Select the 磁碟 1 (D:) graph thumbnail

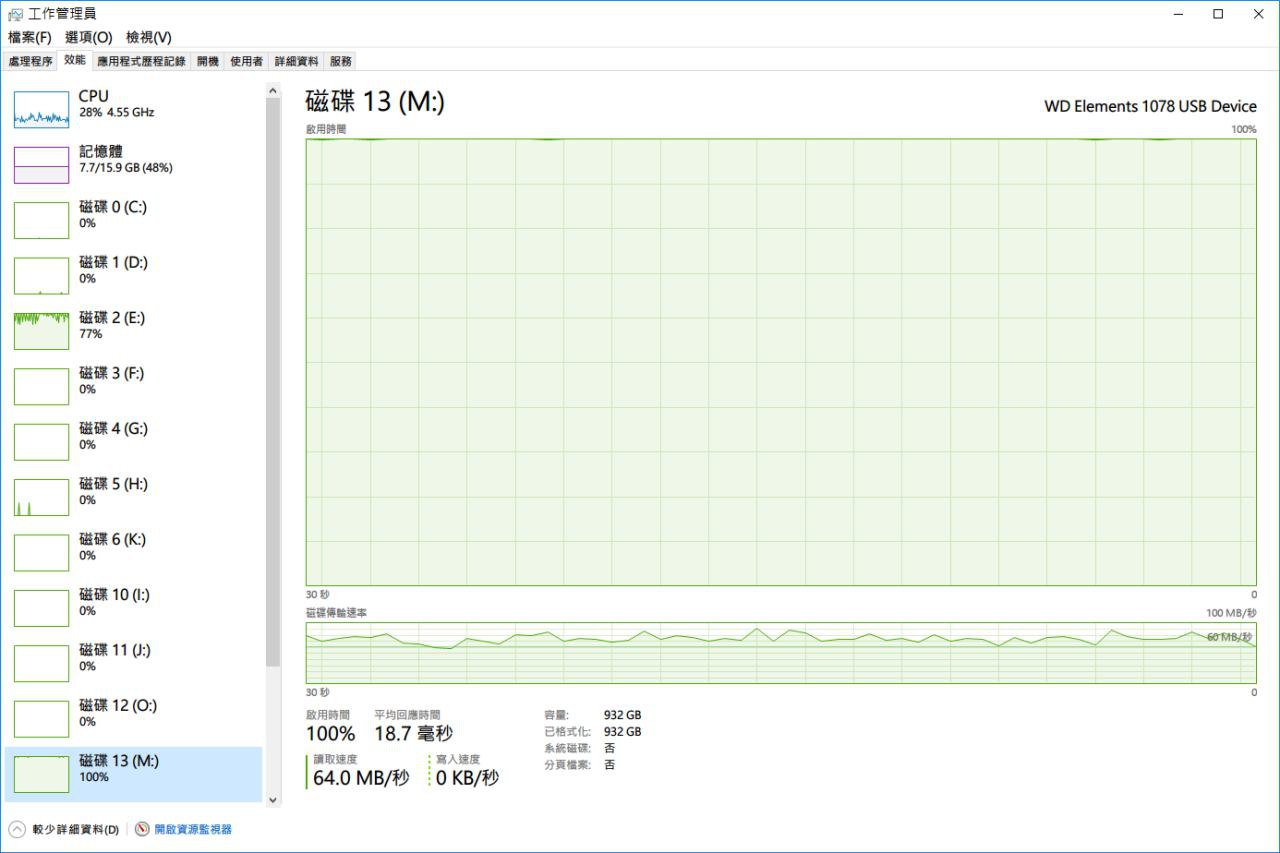pos(41,275)
